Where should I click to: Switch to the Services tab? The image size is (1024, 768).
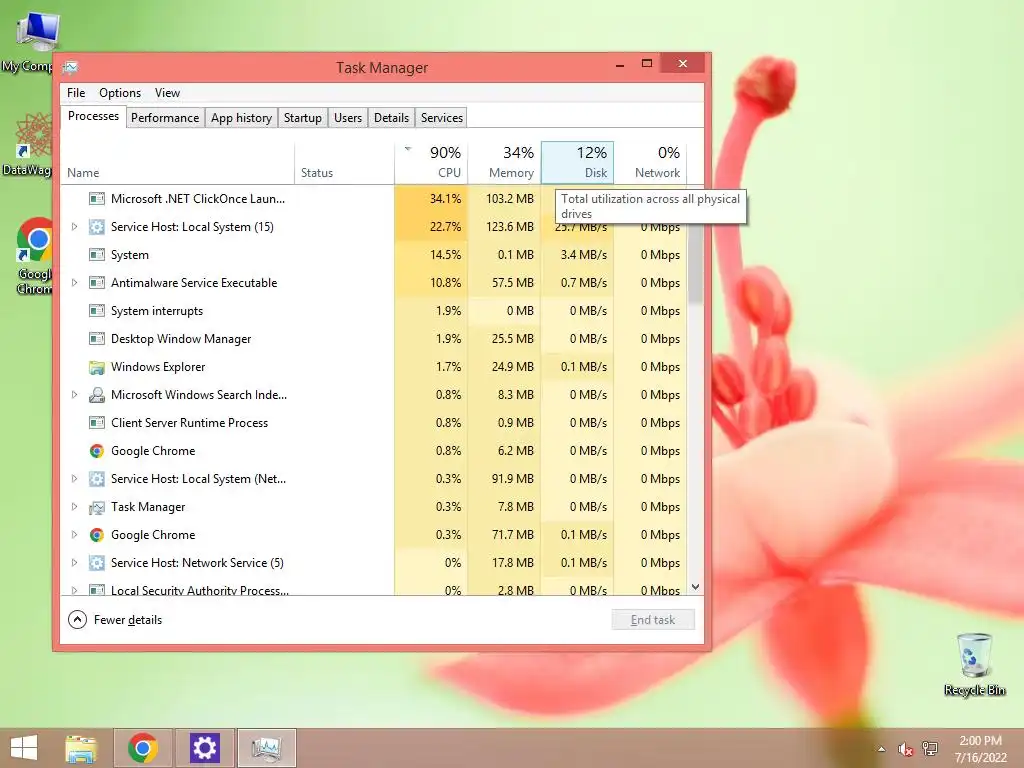point(441,118)
